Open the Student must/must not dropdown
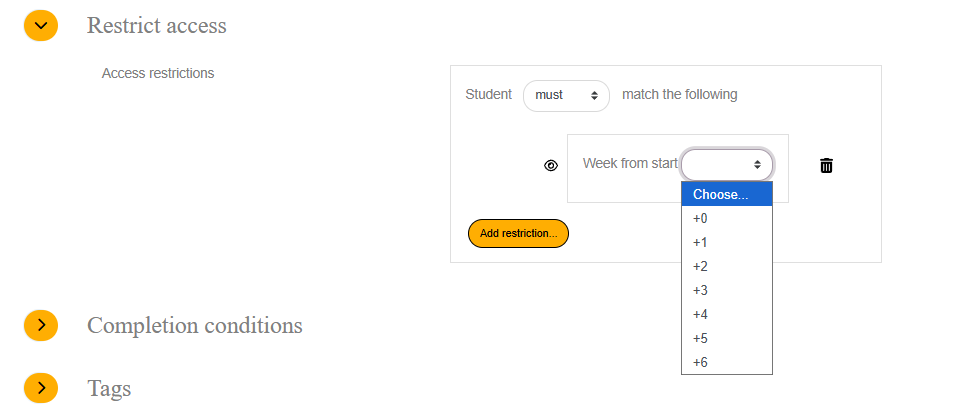 click(566, 96)
